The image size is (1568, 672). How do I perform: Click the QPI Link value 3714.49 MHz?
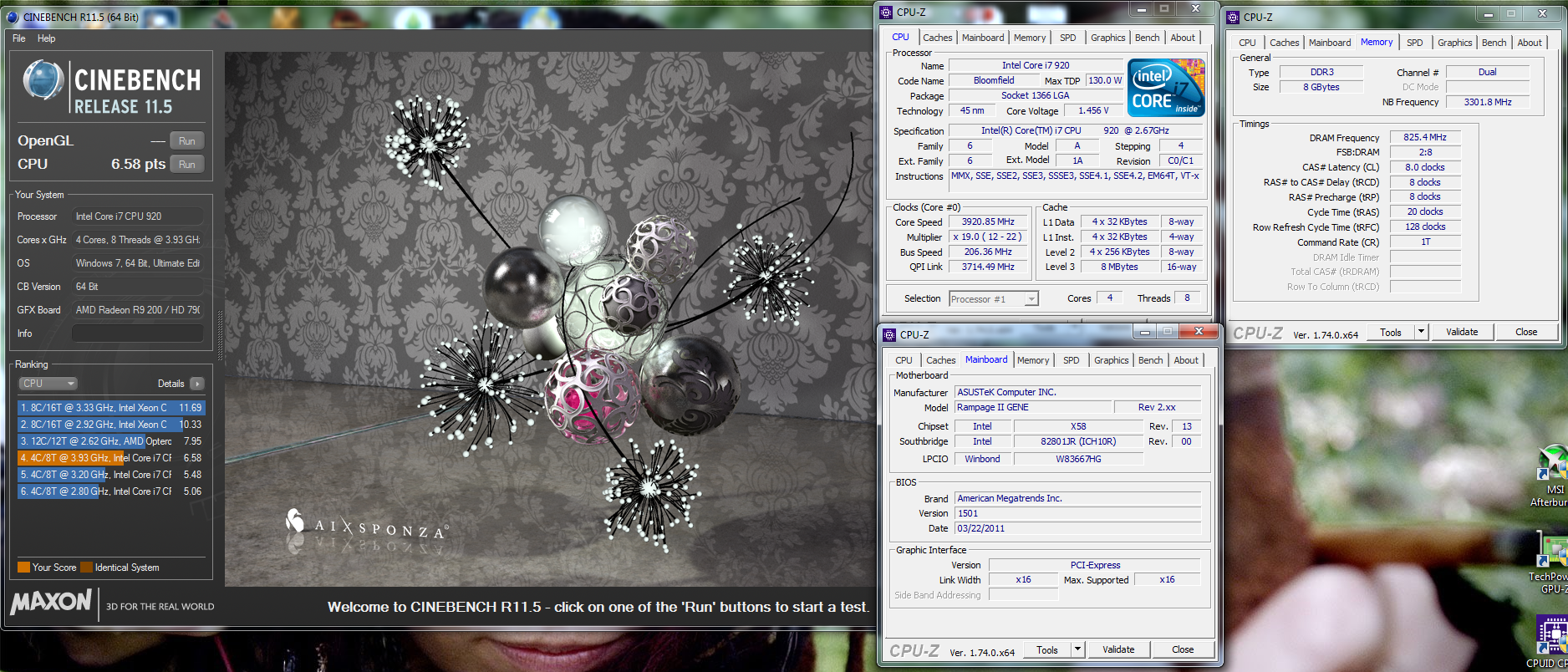click(988, 267)
